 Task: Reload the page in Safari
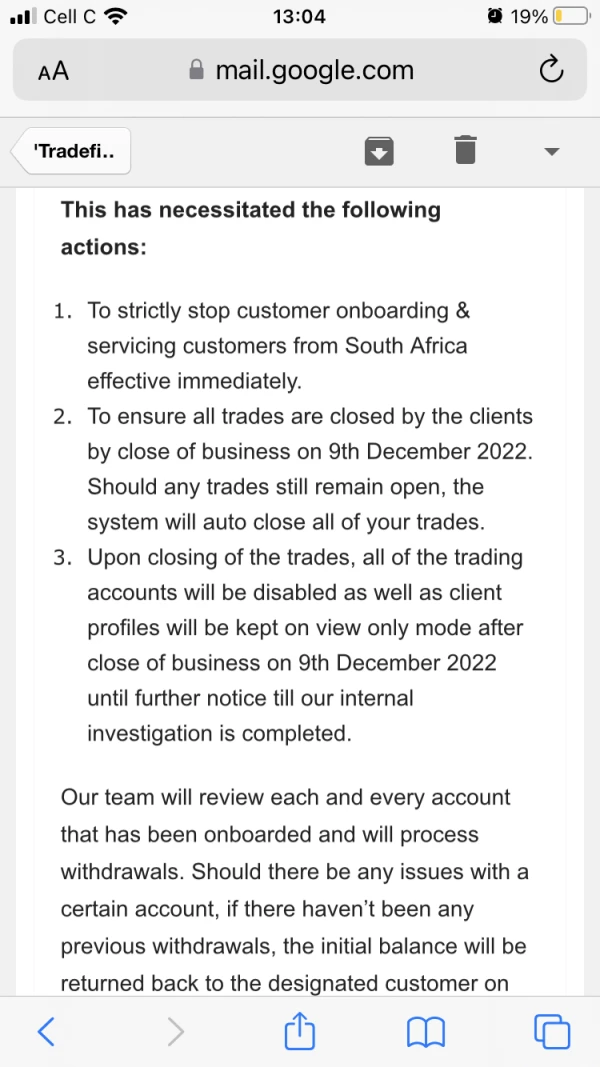[x=551, y=70]
